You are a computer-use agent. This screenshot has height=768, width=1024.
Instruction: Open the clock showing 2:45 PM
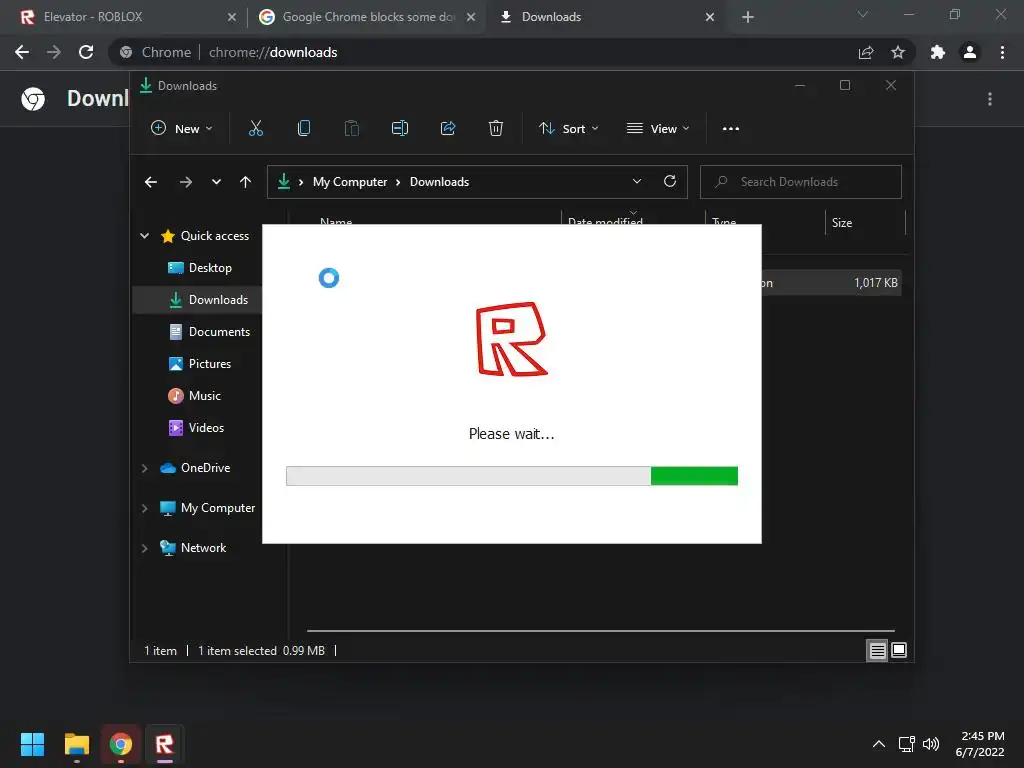(980, 744)
